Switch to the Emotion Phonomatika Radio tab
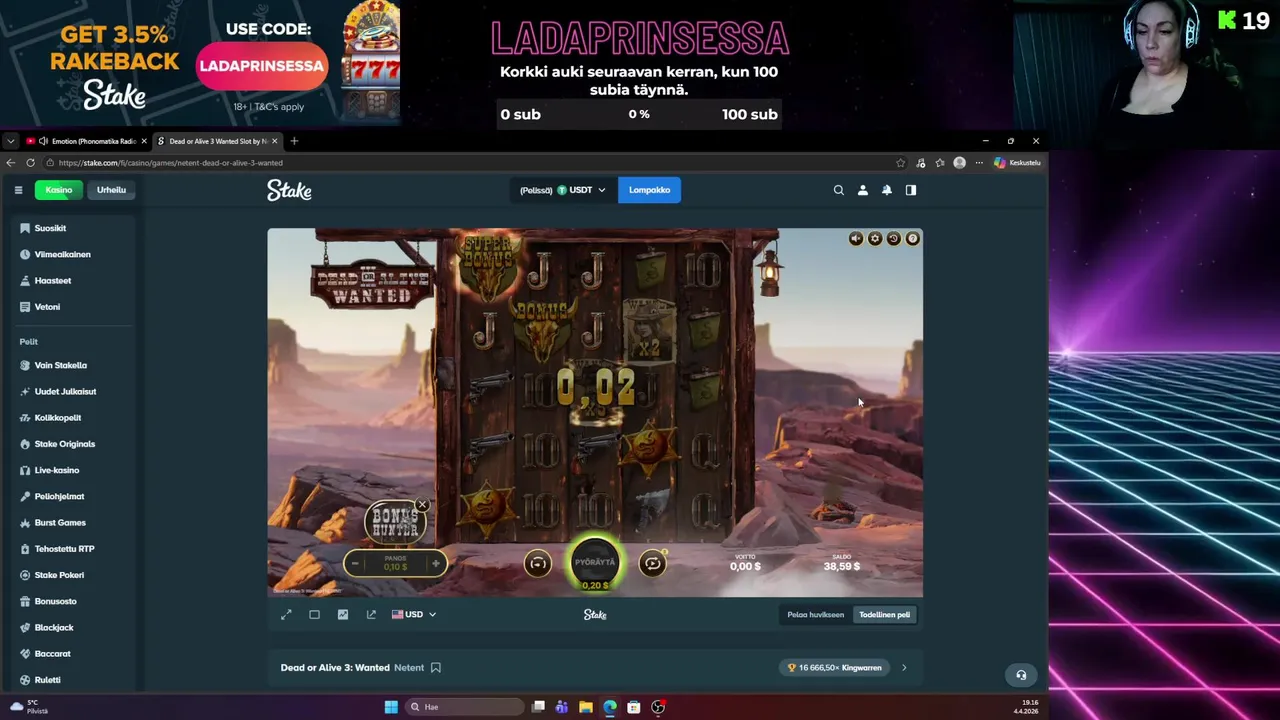 click(86, 141)
